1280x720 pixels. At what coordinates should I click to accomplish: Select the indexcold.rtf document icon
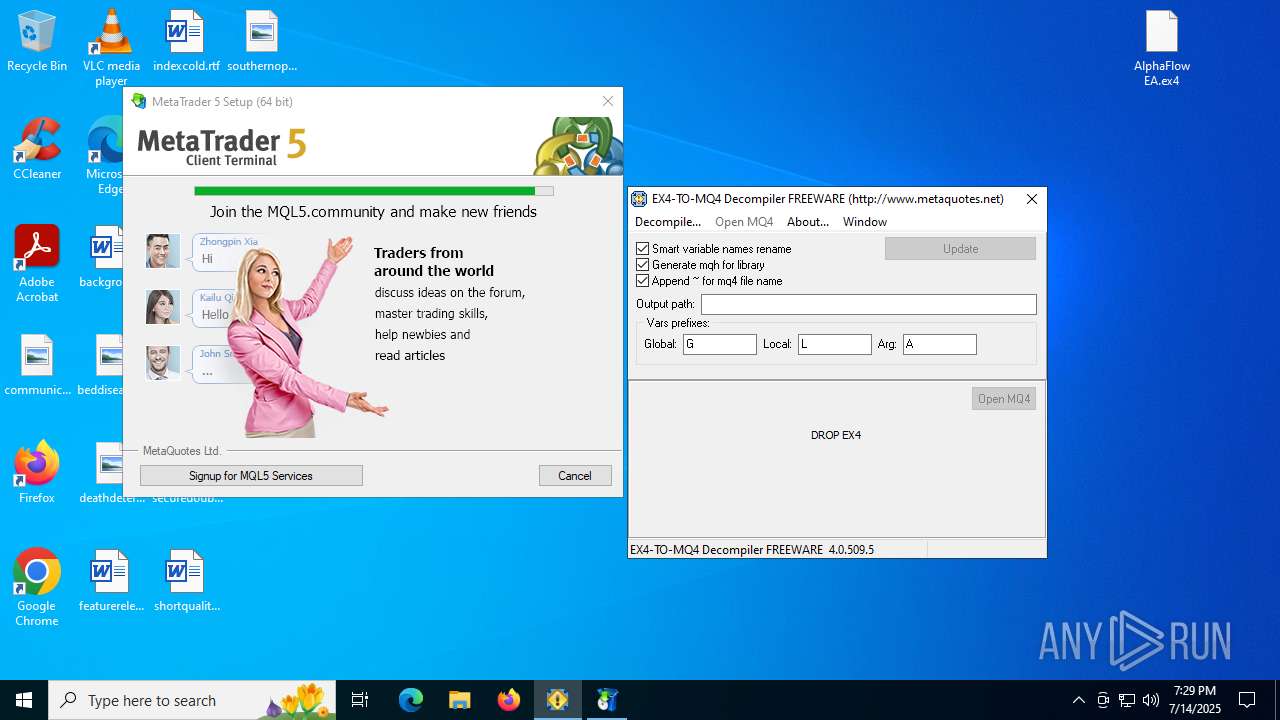click(186, 41)
